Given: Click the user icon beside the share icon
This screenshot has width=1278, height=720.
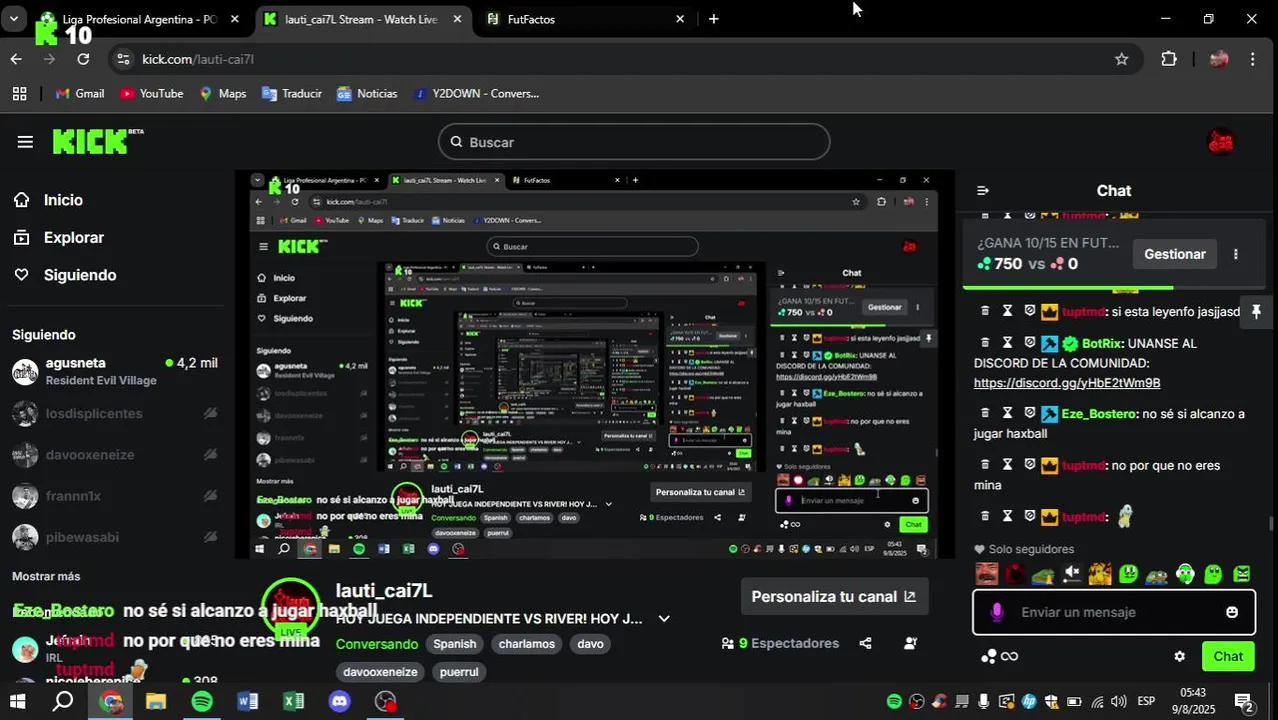Looking at the screenshot, I should click(910, 643).
